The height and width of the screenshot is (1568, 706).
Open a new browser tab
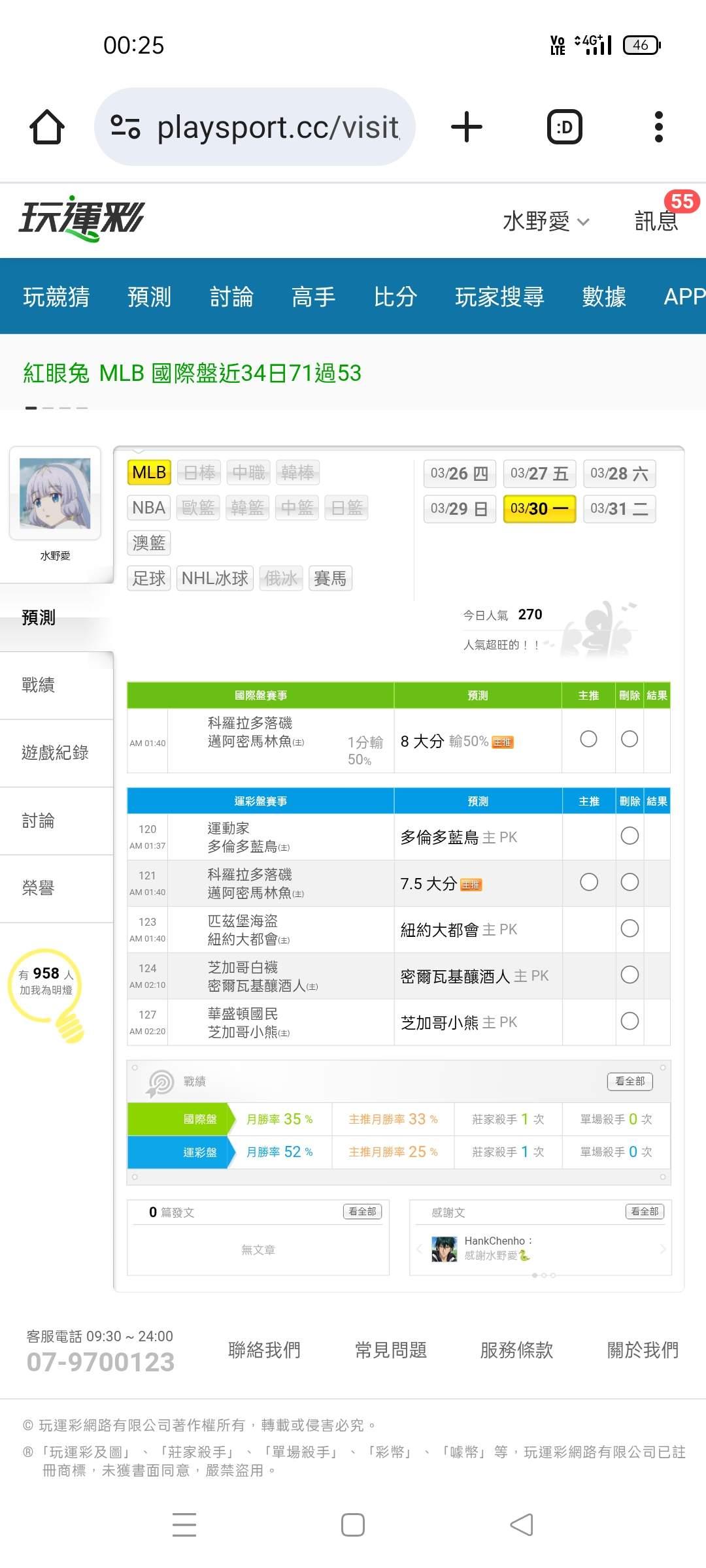467,127
